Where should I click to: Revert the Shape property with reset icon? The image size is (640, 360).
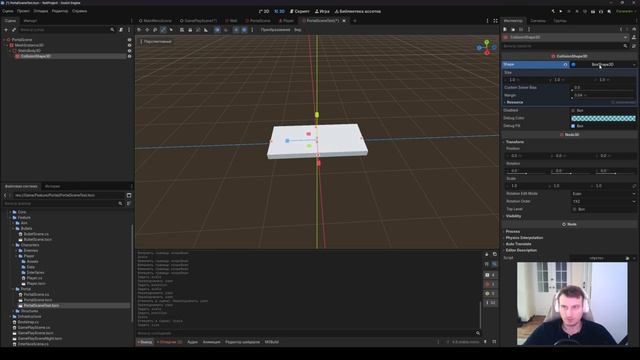point(565,64)
